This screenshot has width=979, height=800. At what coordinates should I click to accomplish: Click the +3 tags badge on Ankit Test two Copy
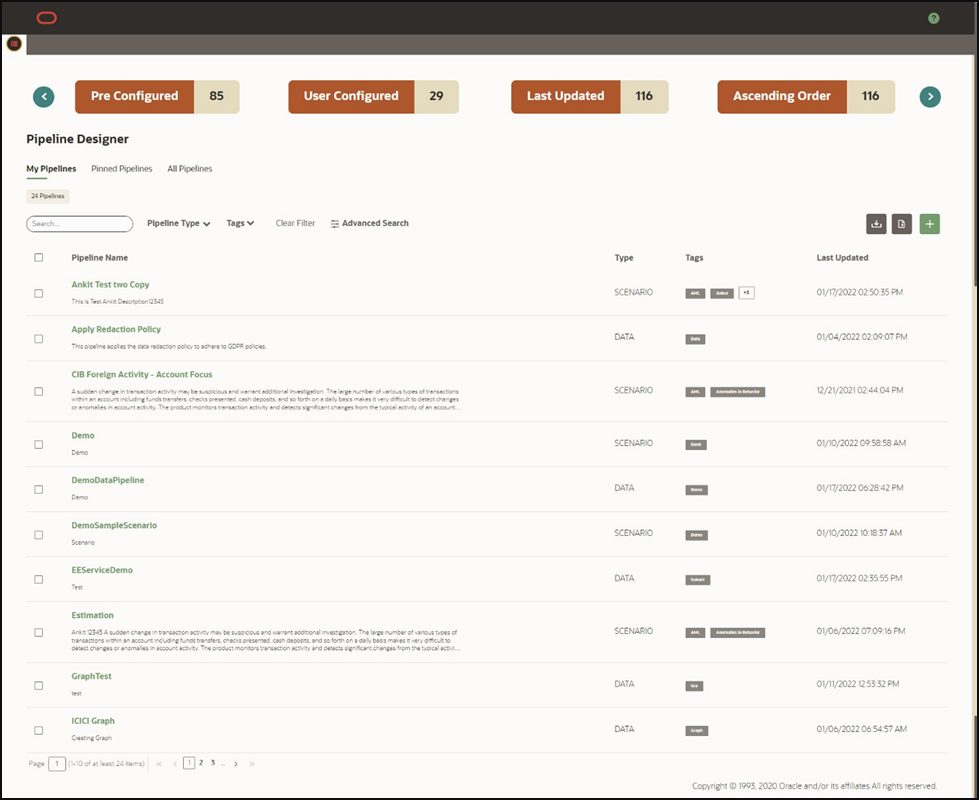pyautogui.click(x=746, y=293)
